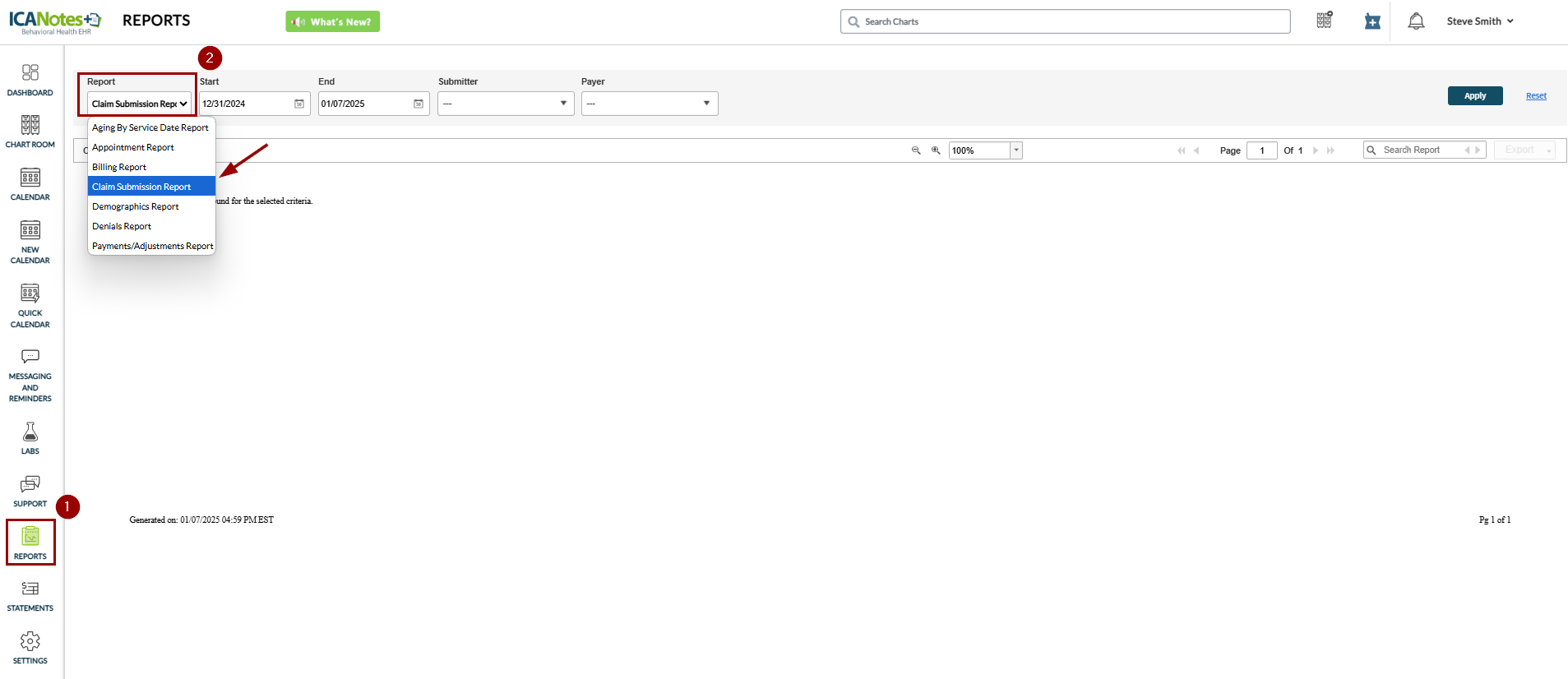
Task: Select Claim Submission Report option
Action: [x=151, y=187]
